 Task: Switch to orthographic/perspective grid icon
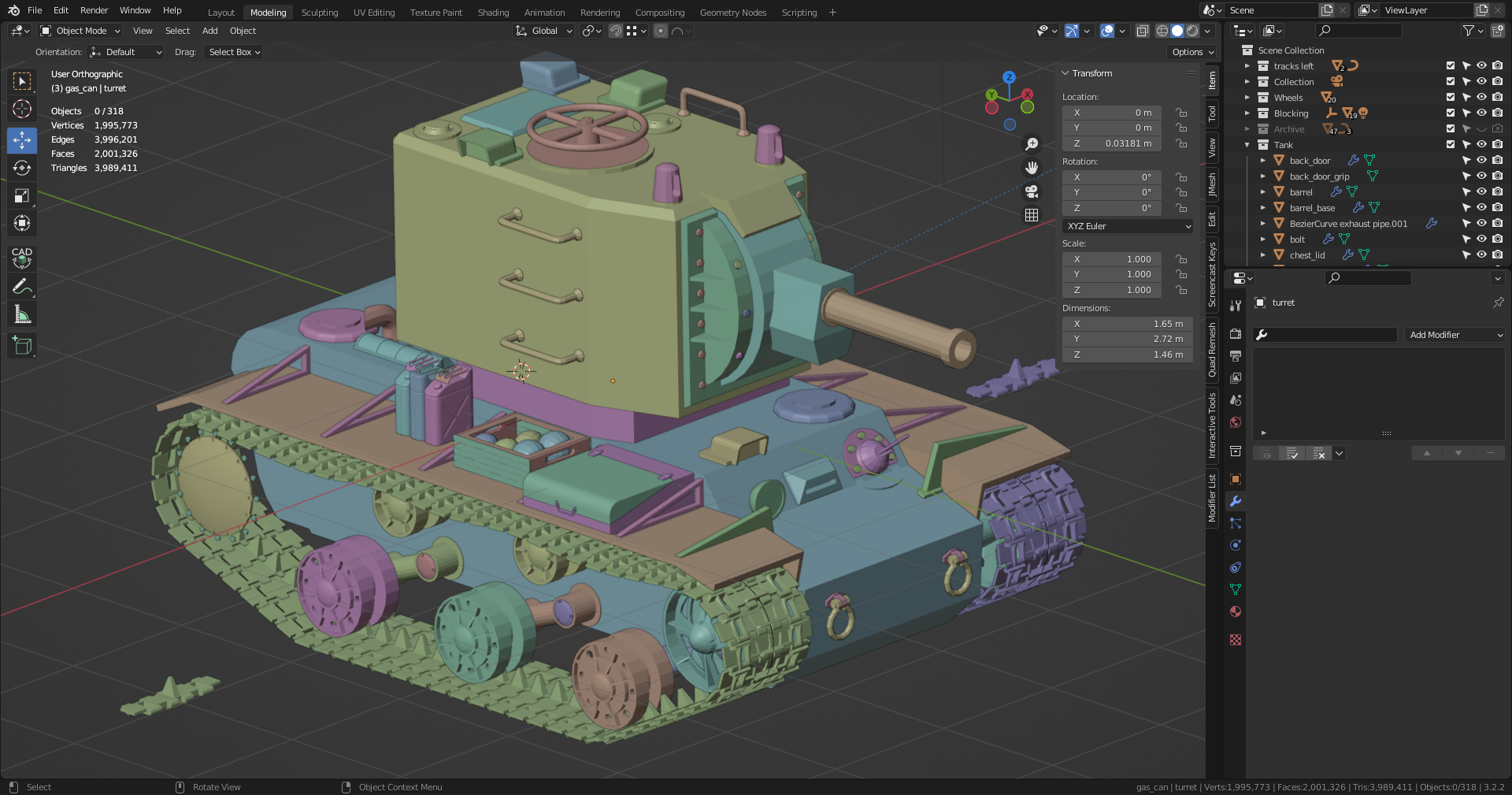point(1032,215)
